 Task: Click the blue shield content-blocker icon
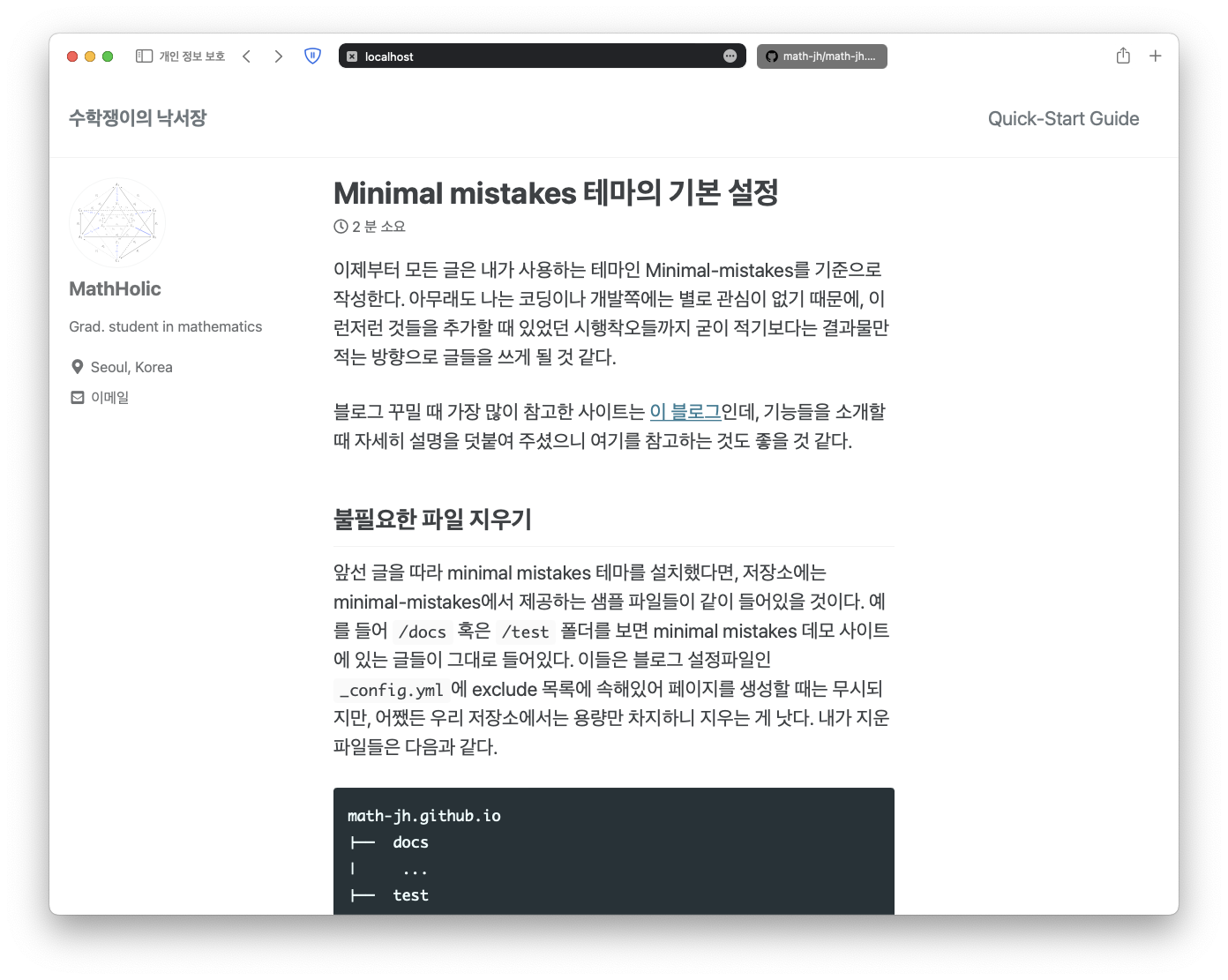point(312,56)
